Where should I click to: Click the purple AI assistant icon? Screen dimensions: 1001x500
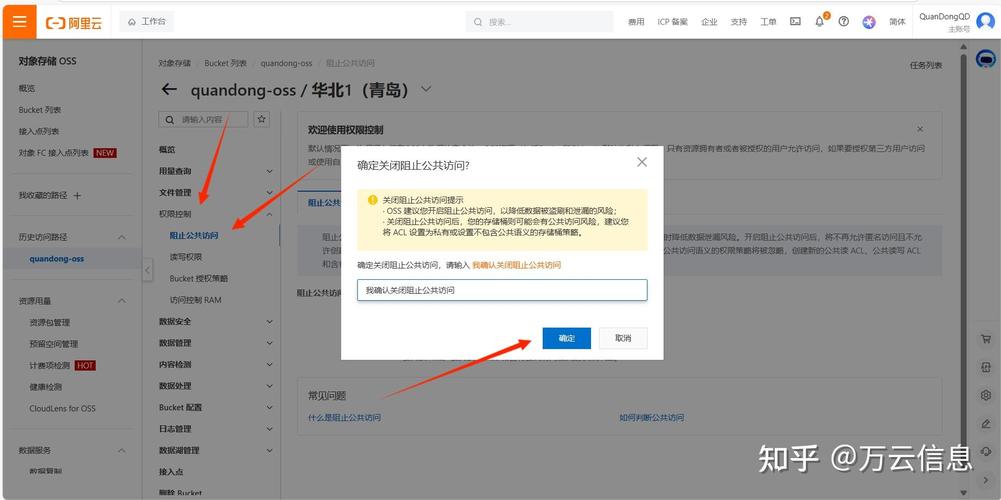point(869,22)
